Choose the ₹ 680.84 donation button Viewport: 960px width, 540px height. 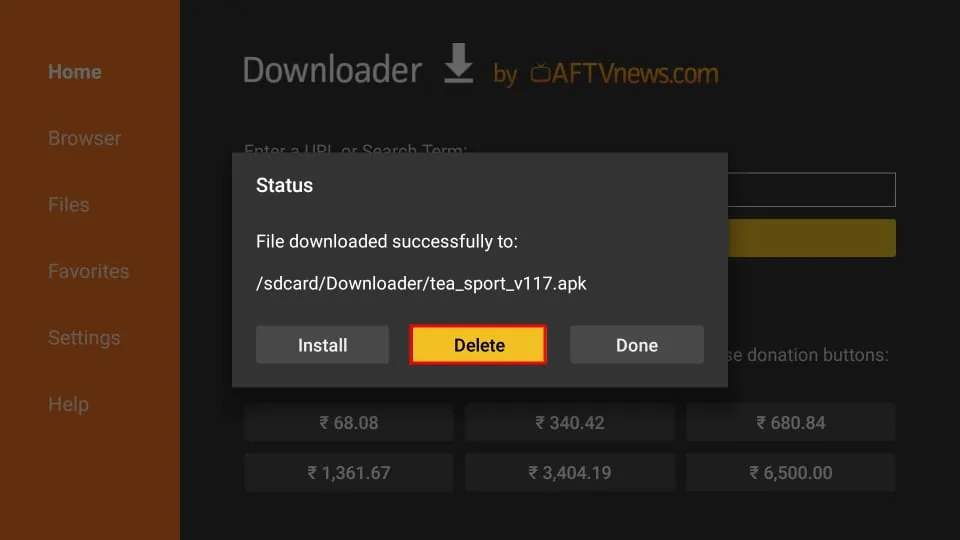coord(791,422)
